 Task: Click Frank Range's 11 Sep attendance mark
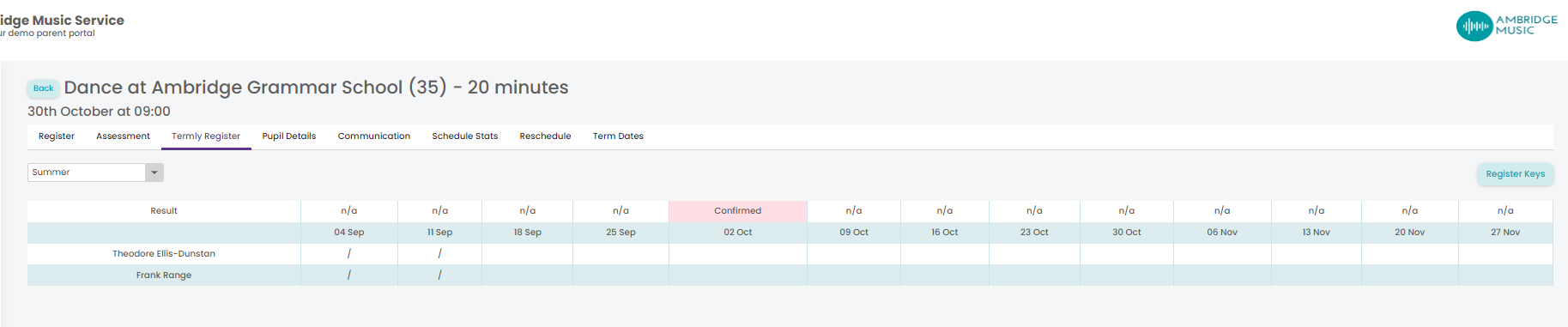[440, 276]
